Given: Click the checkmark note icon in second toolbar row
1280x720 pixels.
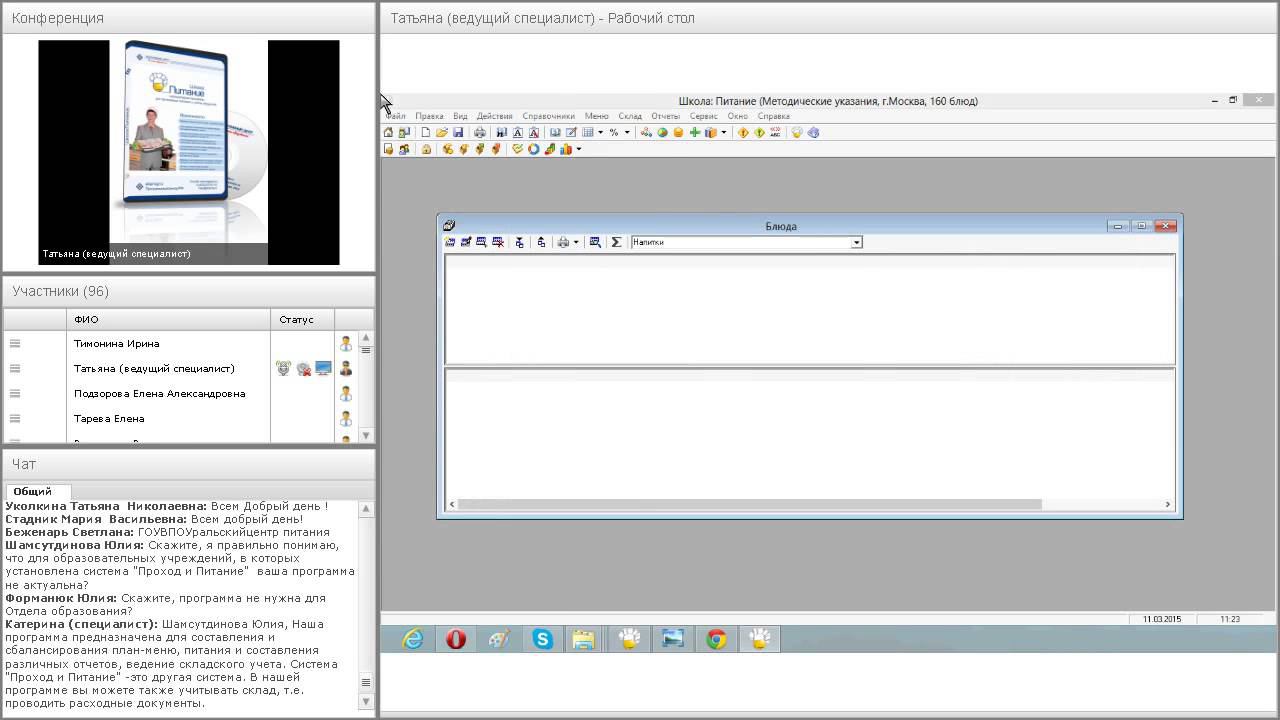Looking at the screenshot, I should pyautogui.click(x=517, y=149).
